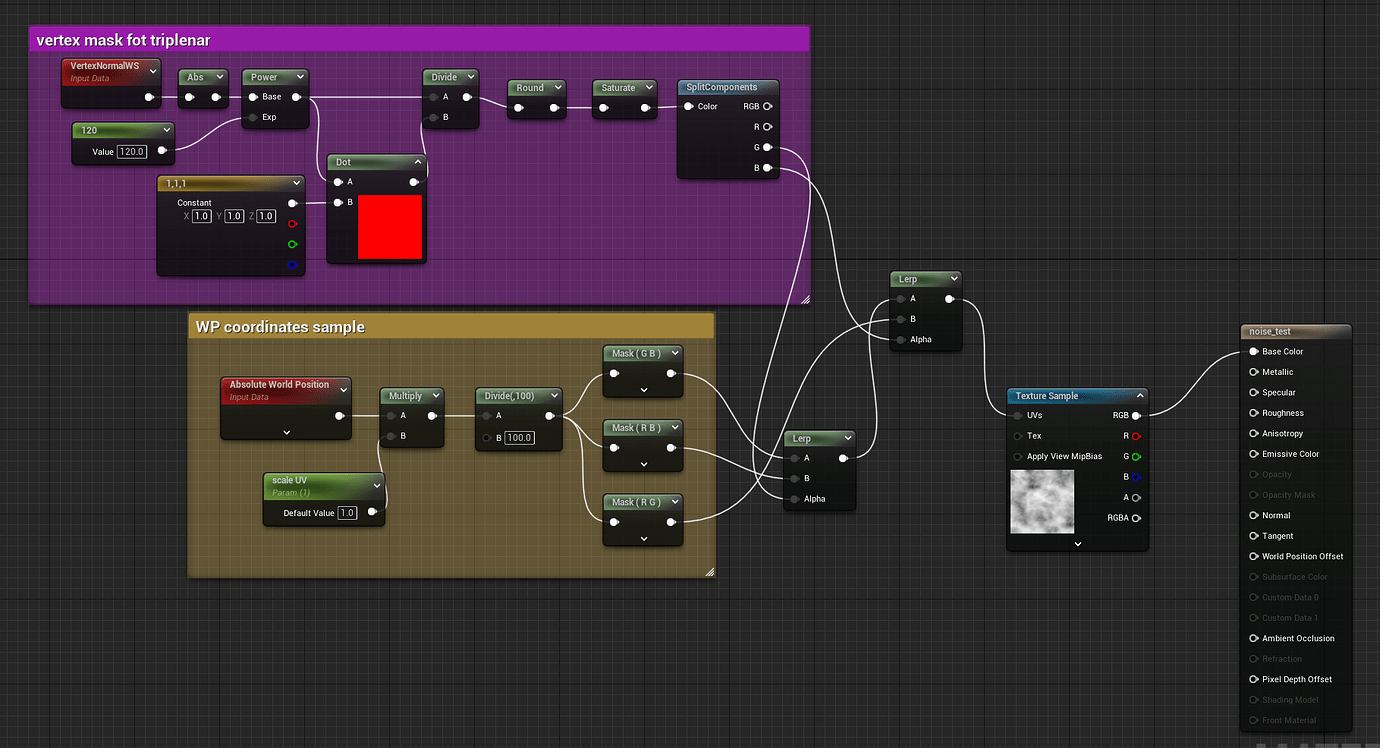Toggle the Divide(,100) node chevron
This screenshot has height=748, width=1380.
553,396
